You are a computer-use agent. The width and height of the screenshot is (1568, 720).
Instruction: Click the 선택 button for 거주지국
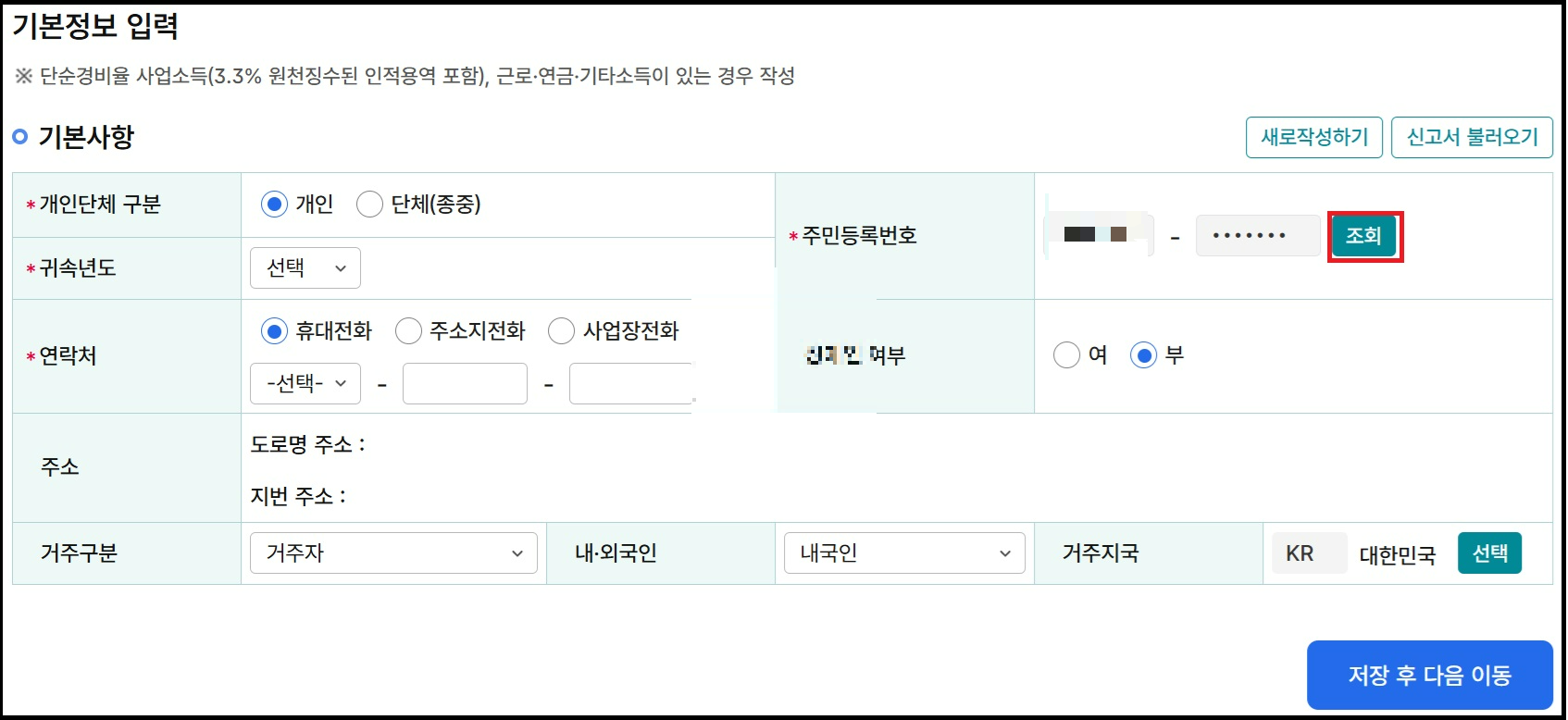click(x=1489, y=552)
